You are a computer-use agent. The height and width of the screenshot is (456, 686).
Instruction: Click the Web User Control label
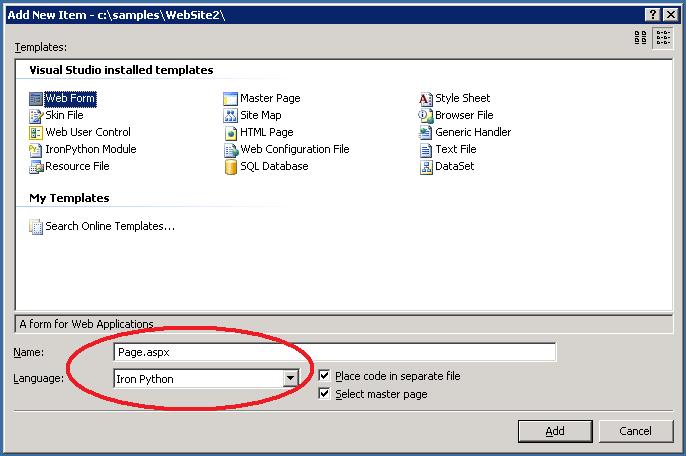(88, 132)
